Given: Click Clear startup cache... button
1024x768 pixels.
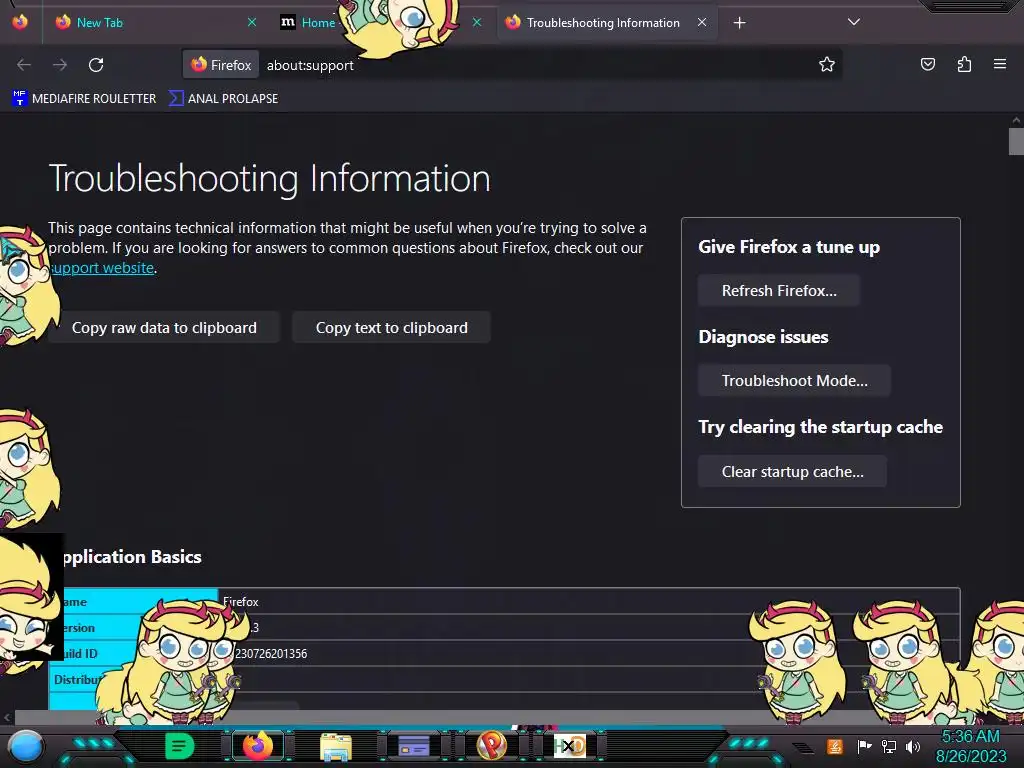Looking at the screenshot, I should click(x=792, y=472).
